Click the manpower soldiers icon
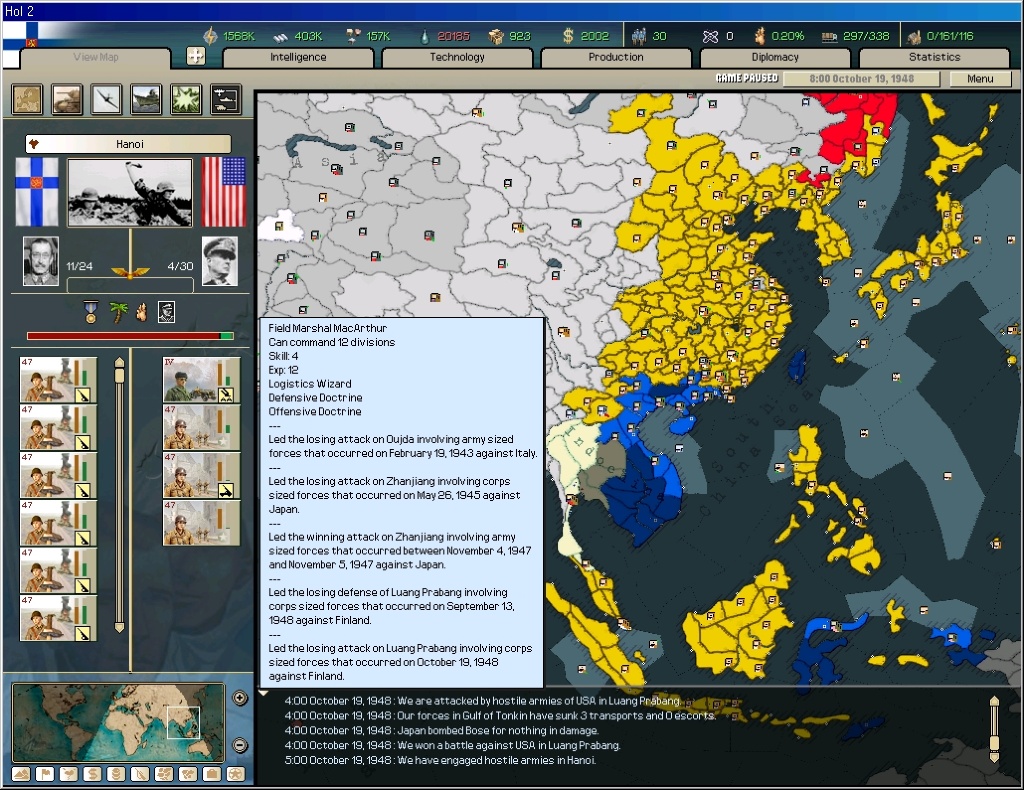The image size is (1024, 790). [x=639, y=36]
